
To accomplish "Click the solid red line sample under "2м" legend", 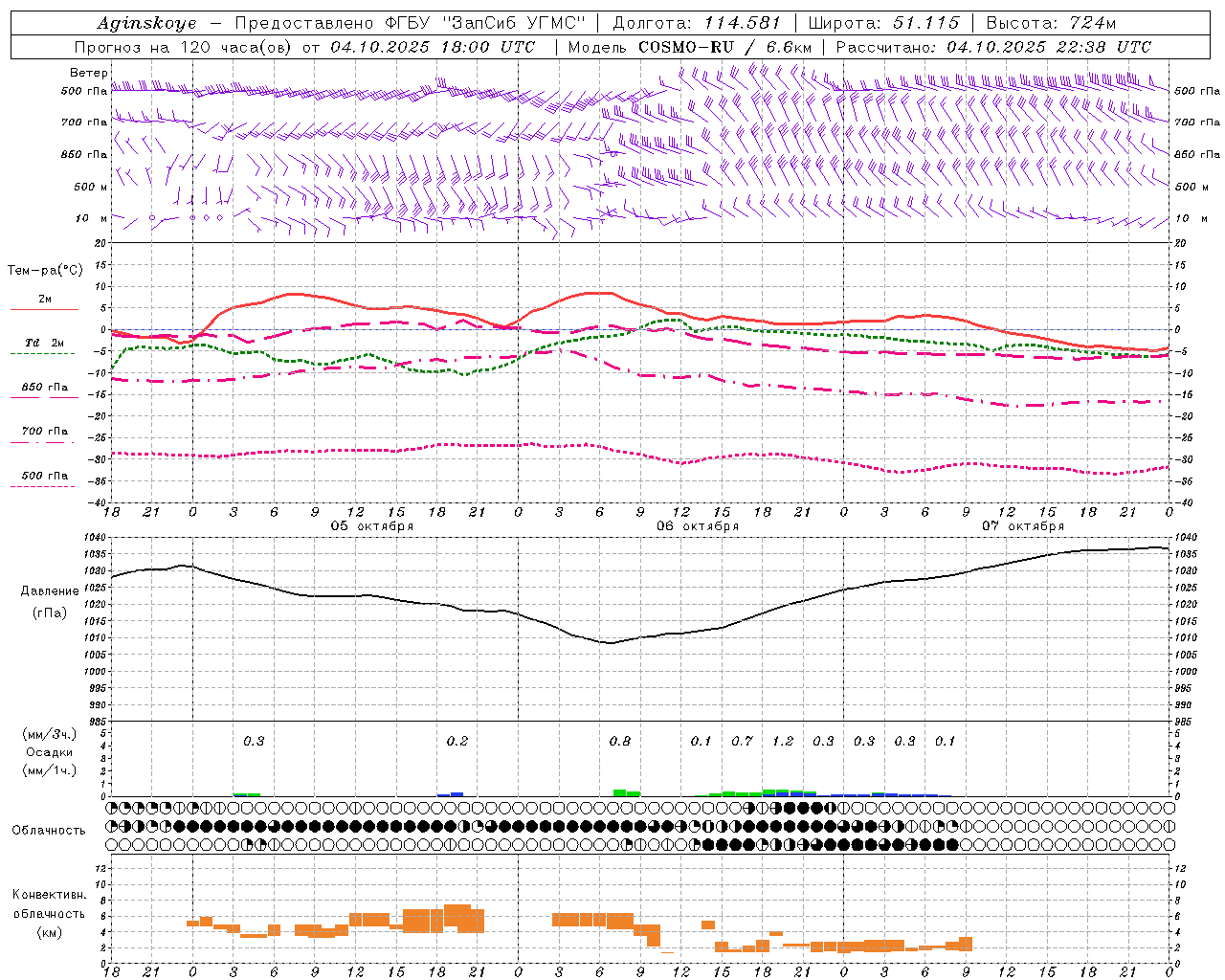I will click(44, 310).
